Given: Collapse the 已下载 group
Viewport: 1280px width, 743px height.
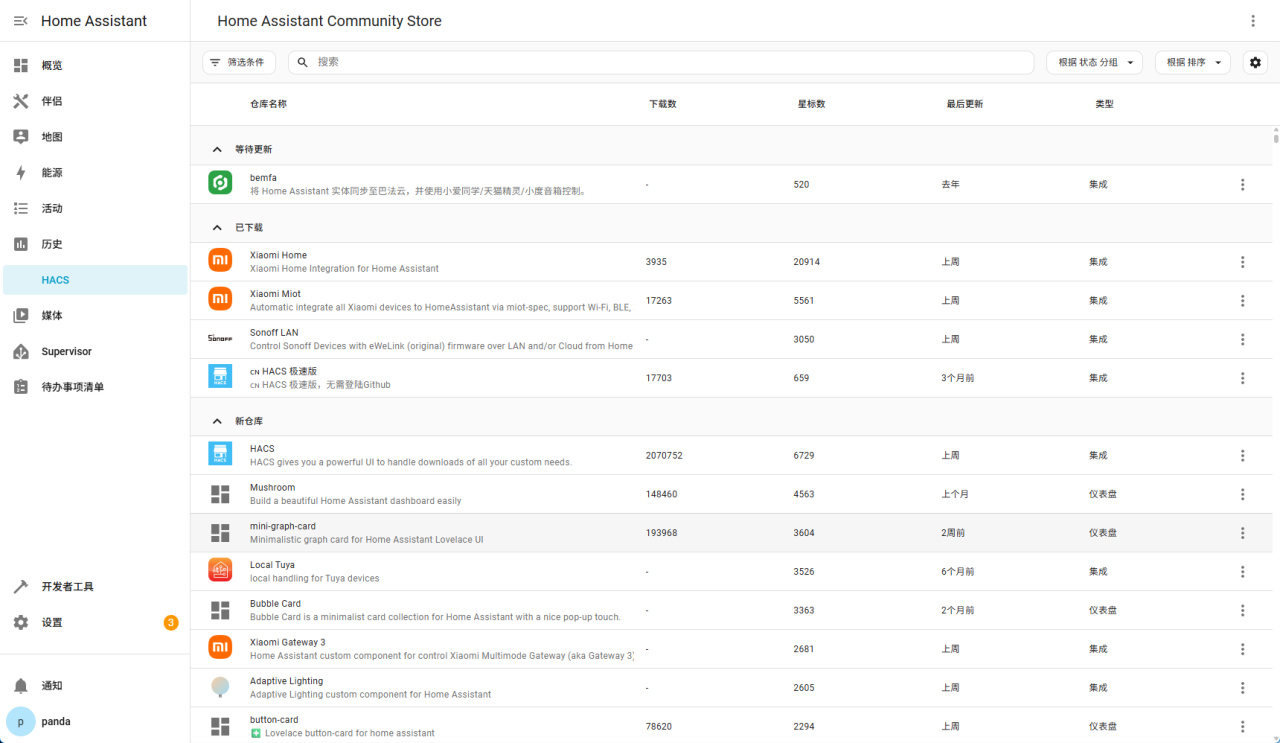Looking at the screenshot, I should point(217,227).
